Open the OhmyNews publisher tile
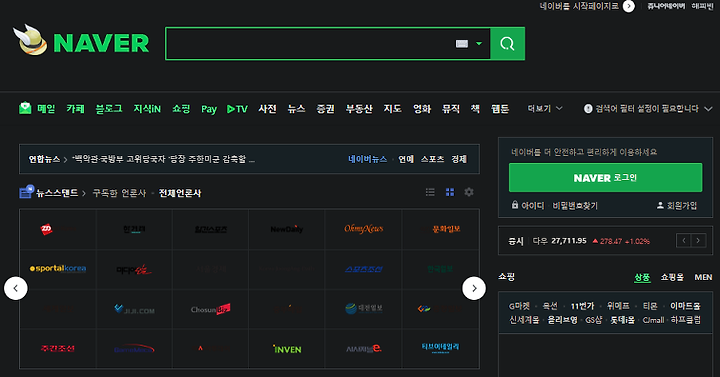Screen dimensions: 720x377 pyautogui.click(x=363, y=229)
